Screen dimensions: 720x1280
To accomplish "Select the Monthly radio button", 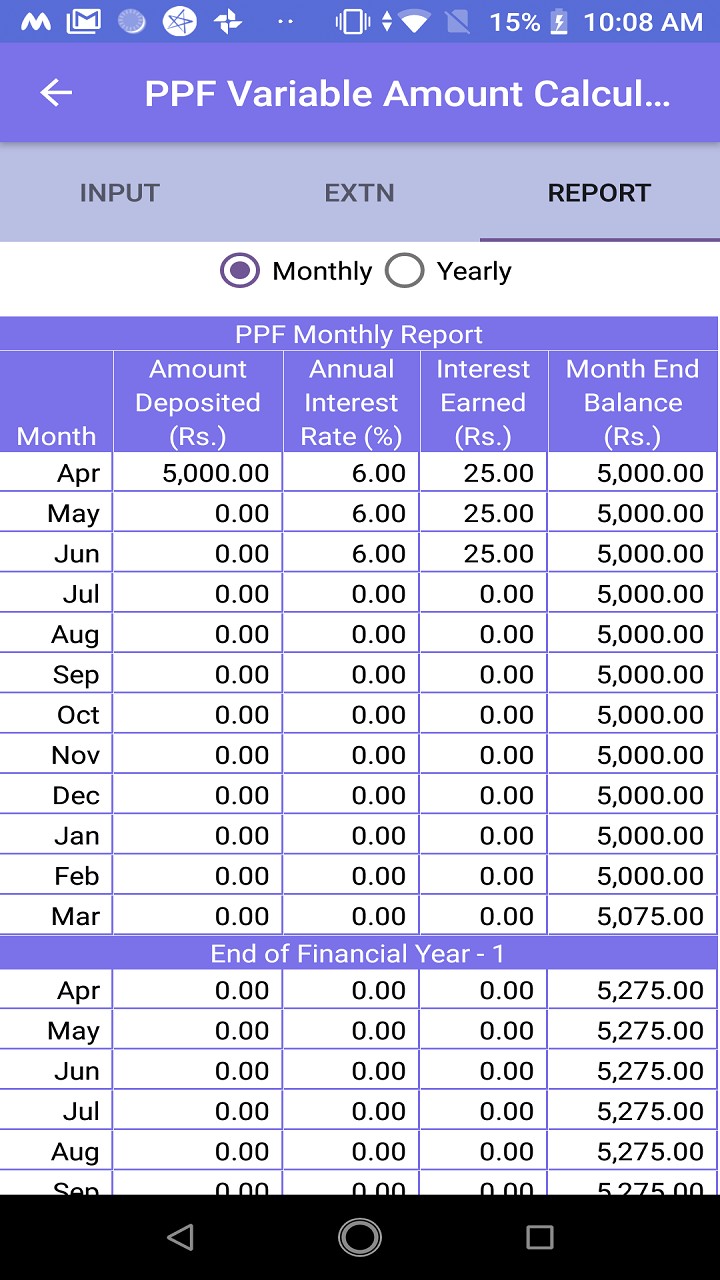I will click(240, 271).
